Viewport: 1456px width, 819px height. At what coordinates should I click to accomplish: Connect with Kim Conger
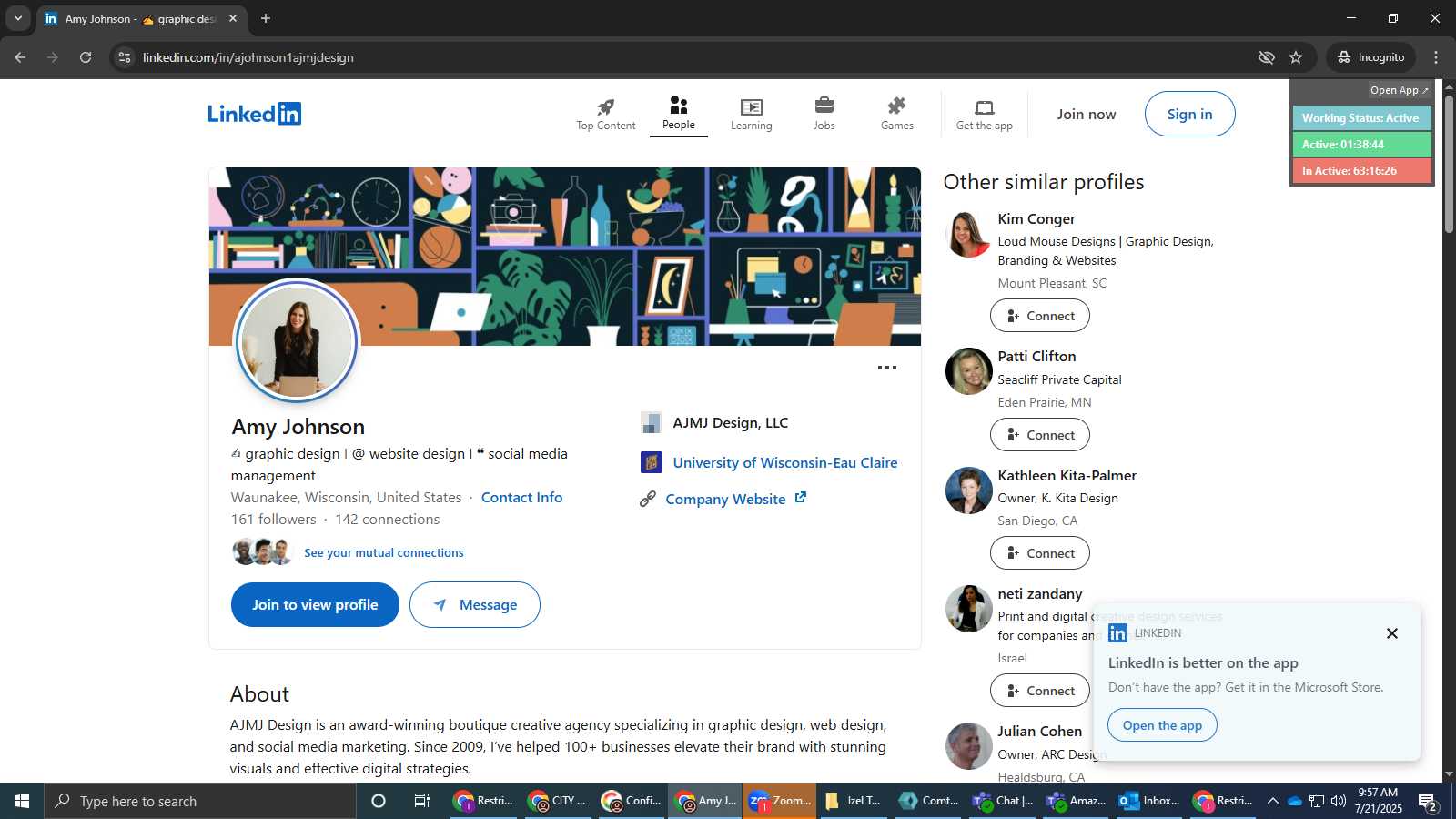[1039, 316]
